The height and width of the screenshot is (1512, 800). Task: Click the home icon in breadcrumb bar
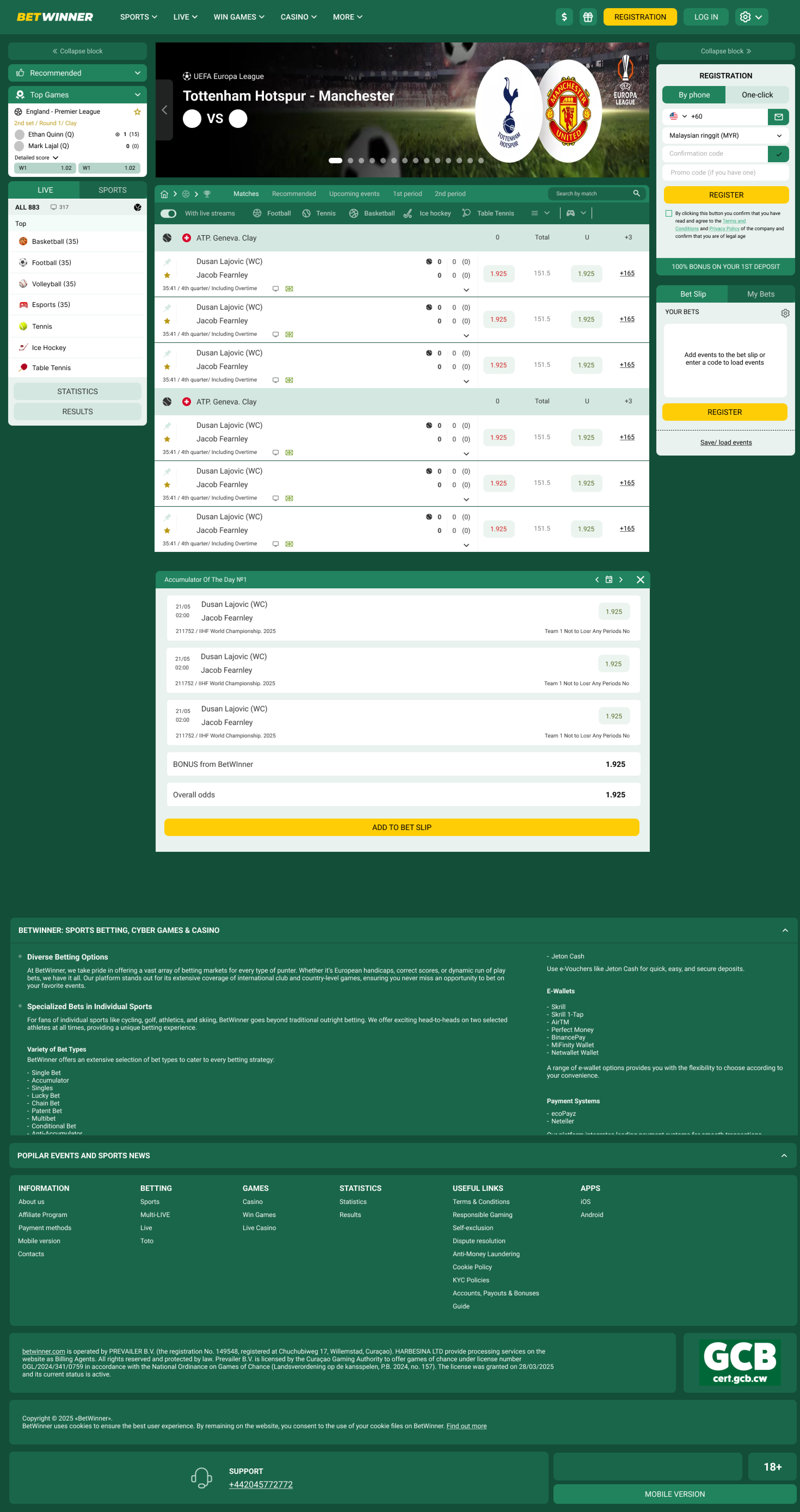(164, 194)
